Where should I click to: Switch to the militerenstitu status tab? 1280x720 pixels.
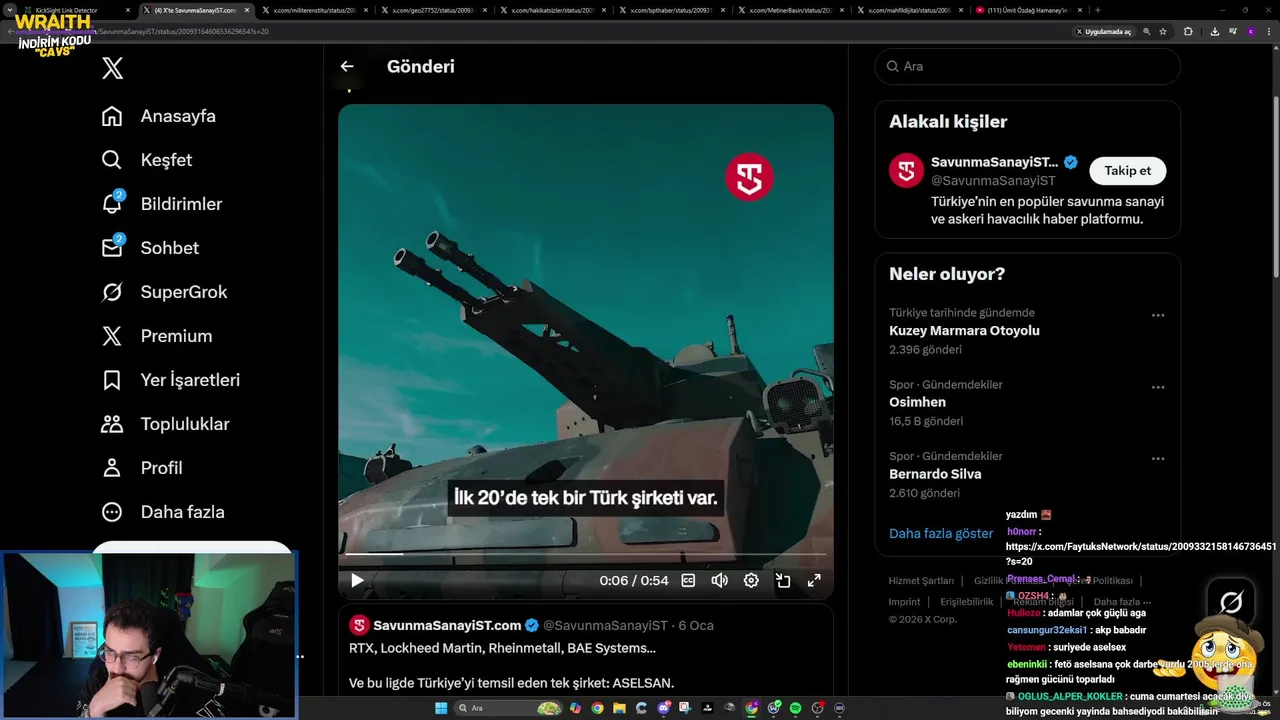[315, 10]
